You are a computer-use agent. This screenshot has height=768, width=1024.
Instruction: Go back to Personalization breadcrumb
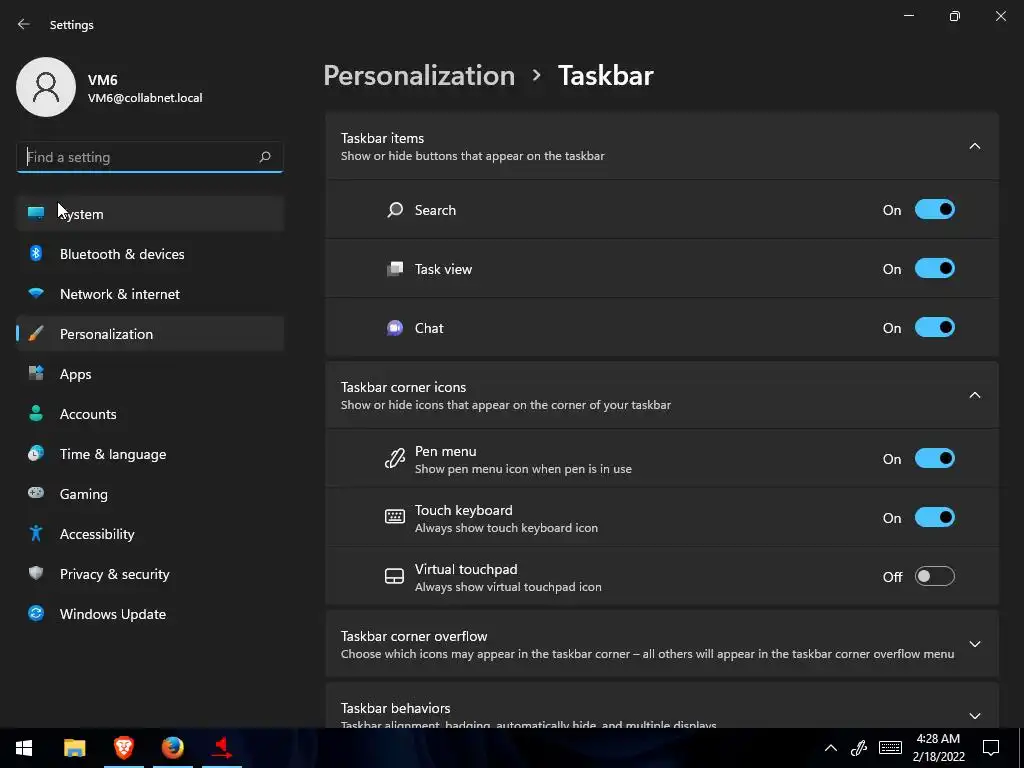pyautogui.click(x=419, y=76)
